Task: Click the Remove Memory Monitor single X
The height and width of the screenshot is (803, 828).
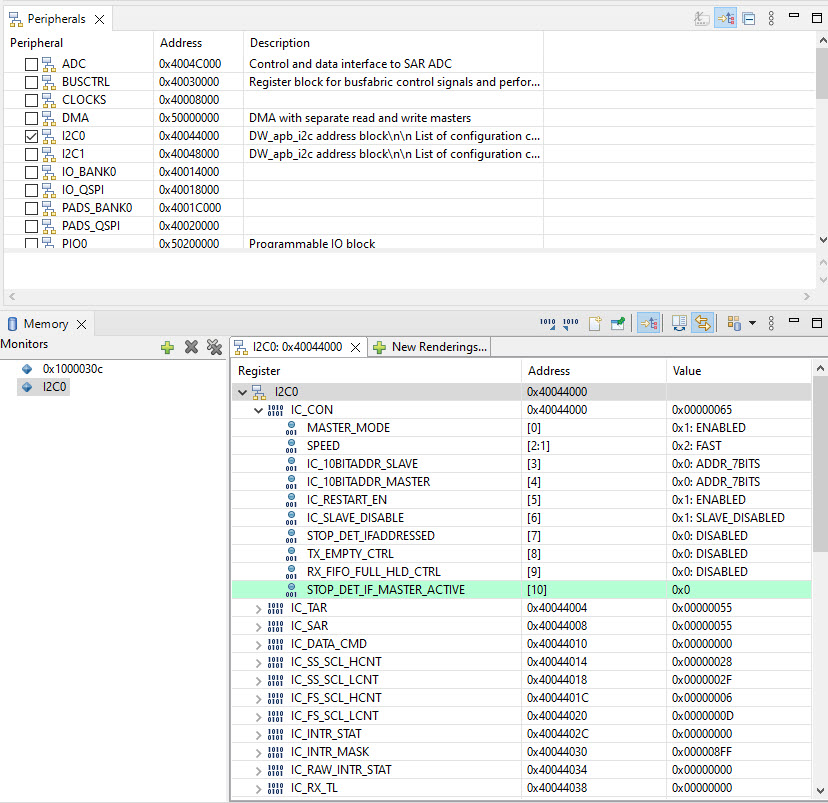Action: pos(191,347)
